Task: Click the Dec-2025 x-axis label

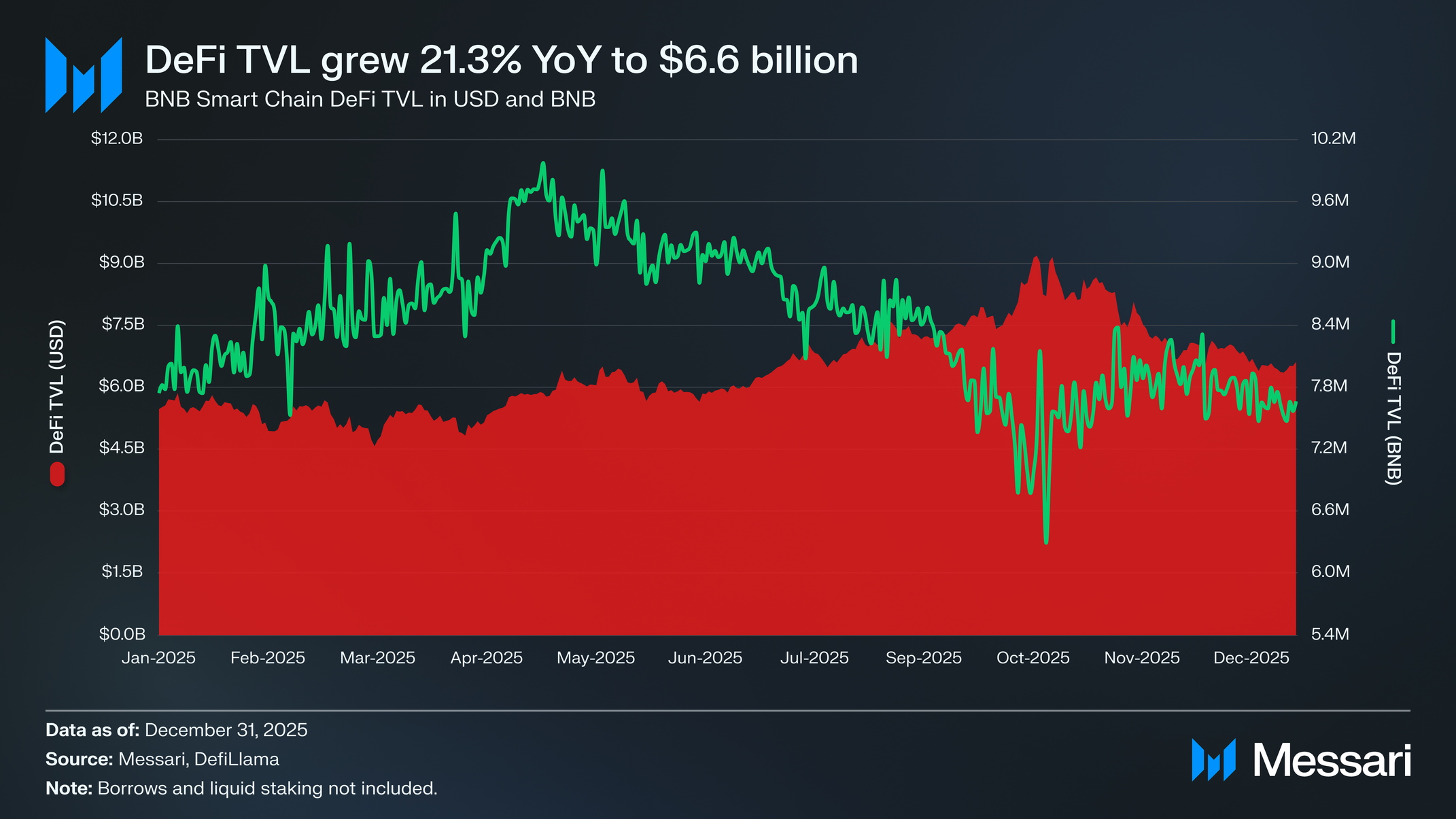Action: pyautogui.click(x=1251, y=658)
